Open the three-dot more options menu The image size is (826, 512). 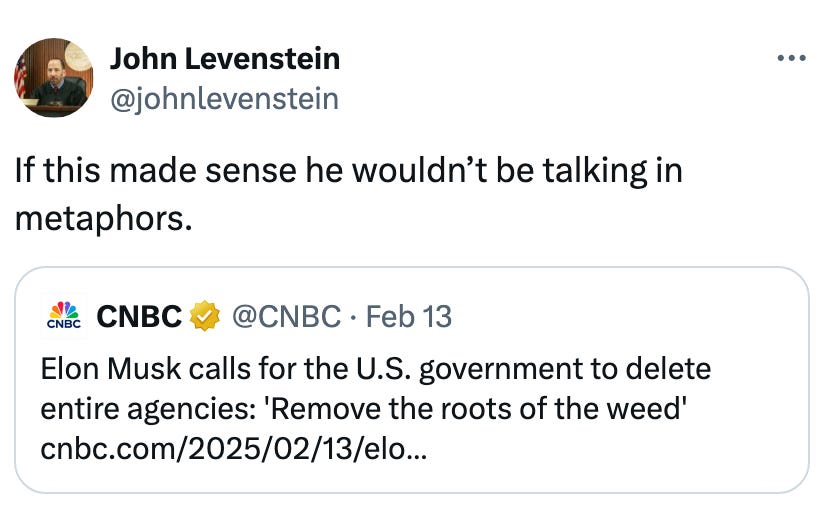point(791,57)
